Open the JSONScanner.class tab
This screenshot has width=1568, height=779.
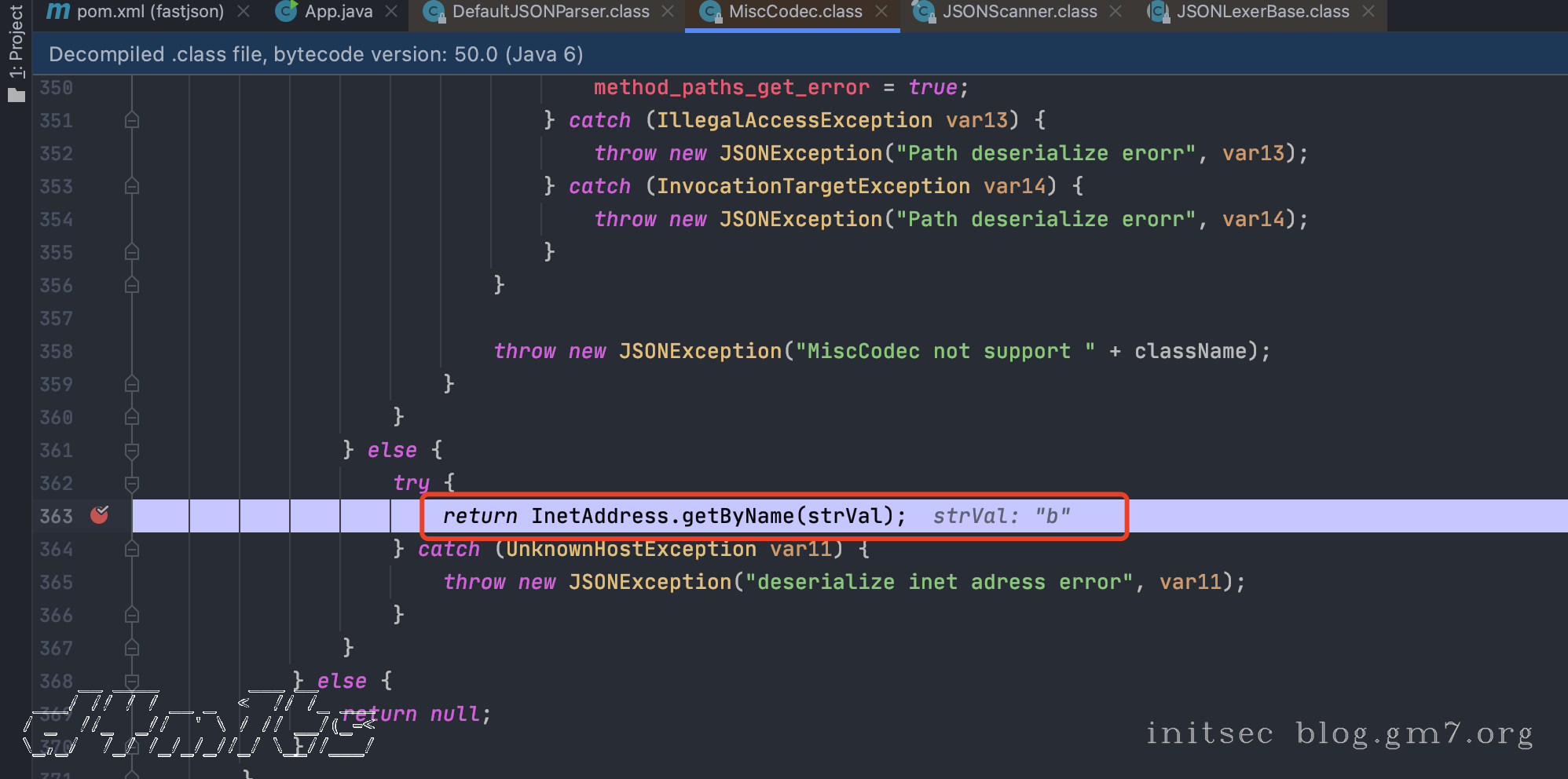pos(1019,12)
